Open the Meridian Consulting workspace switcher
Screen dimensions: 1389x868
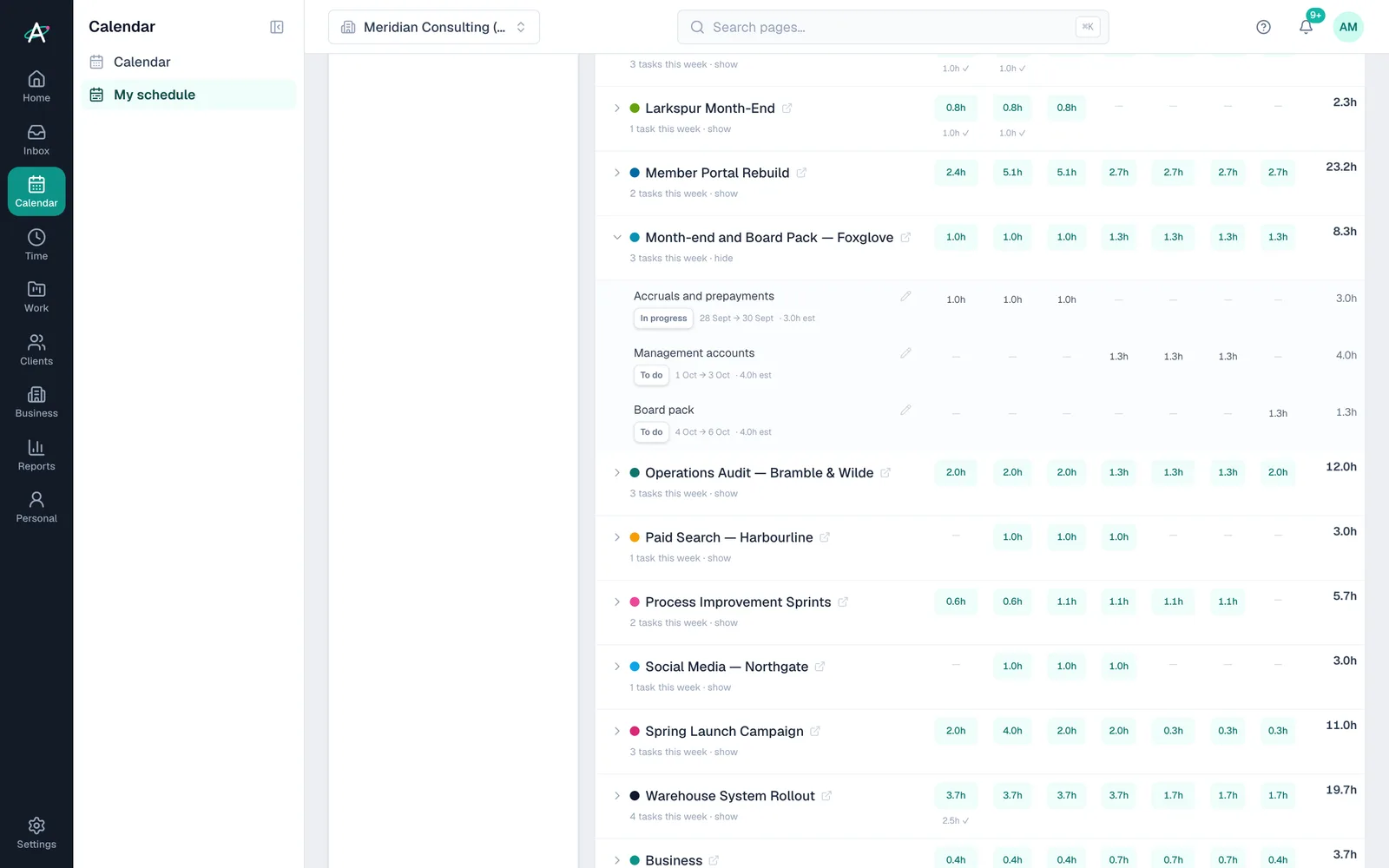(434, 27)
